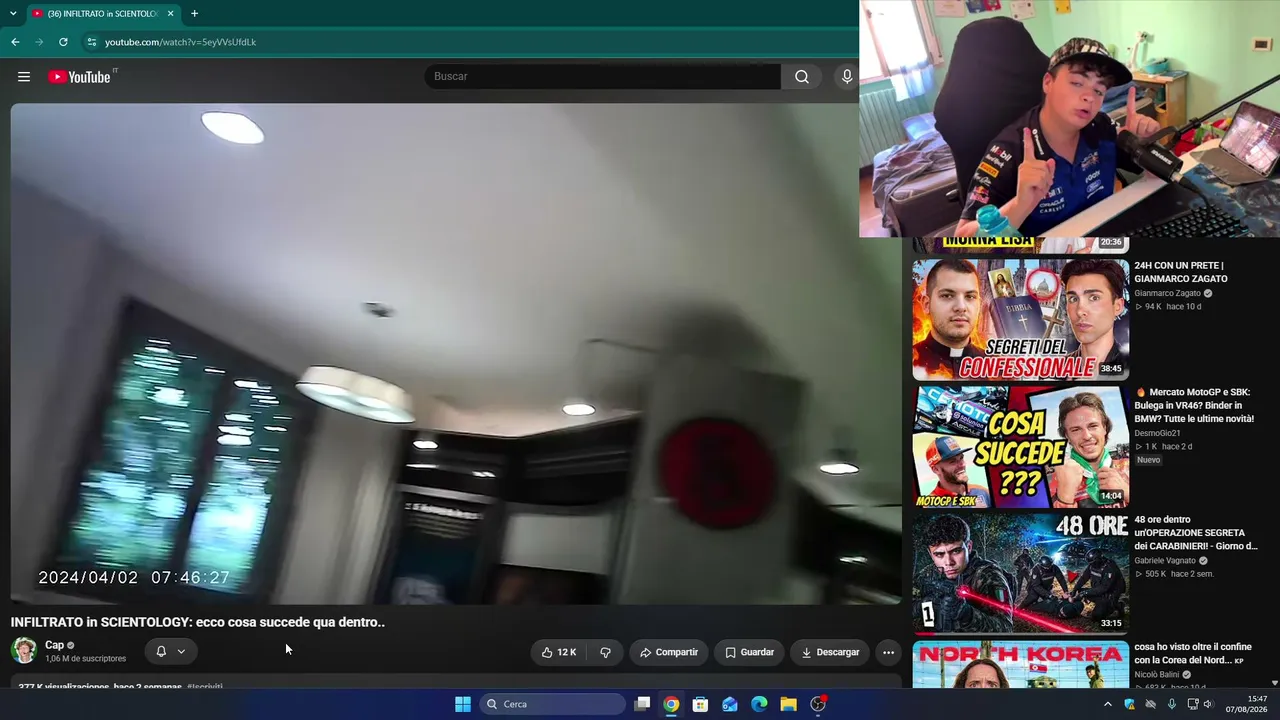Open the NORTH KOREA video thumbnail

(1020, 664)
